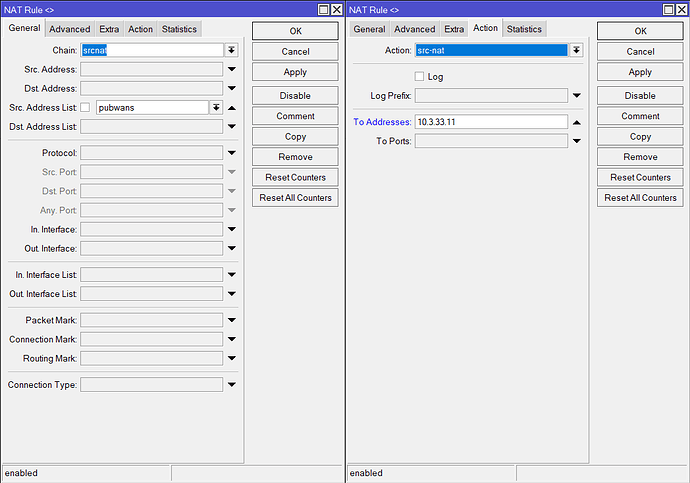Toggle the Src. Address List invert checkbox
The image size is (690, 483).
pyautogui.click(x=85, y=107)
